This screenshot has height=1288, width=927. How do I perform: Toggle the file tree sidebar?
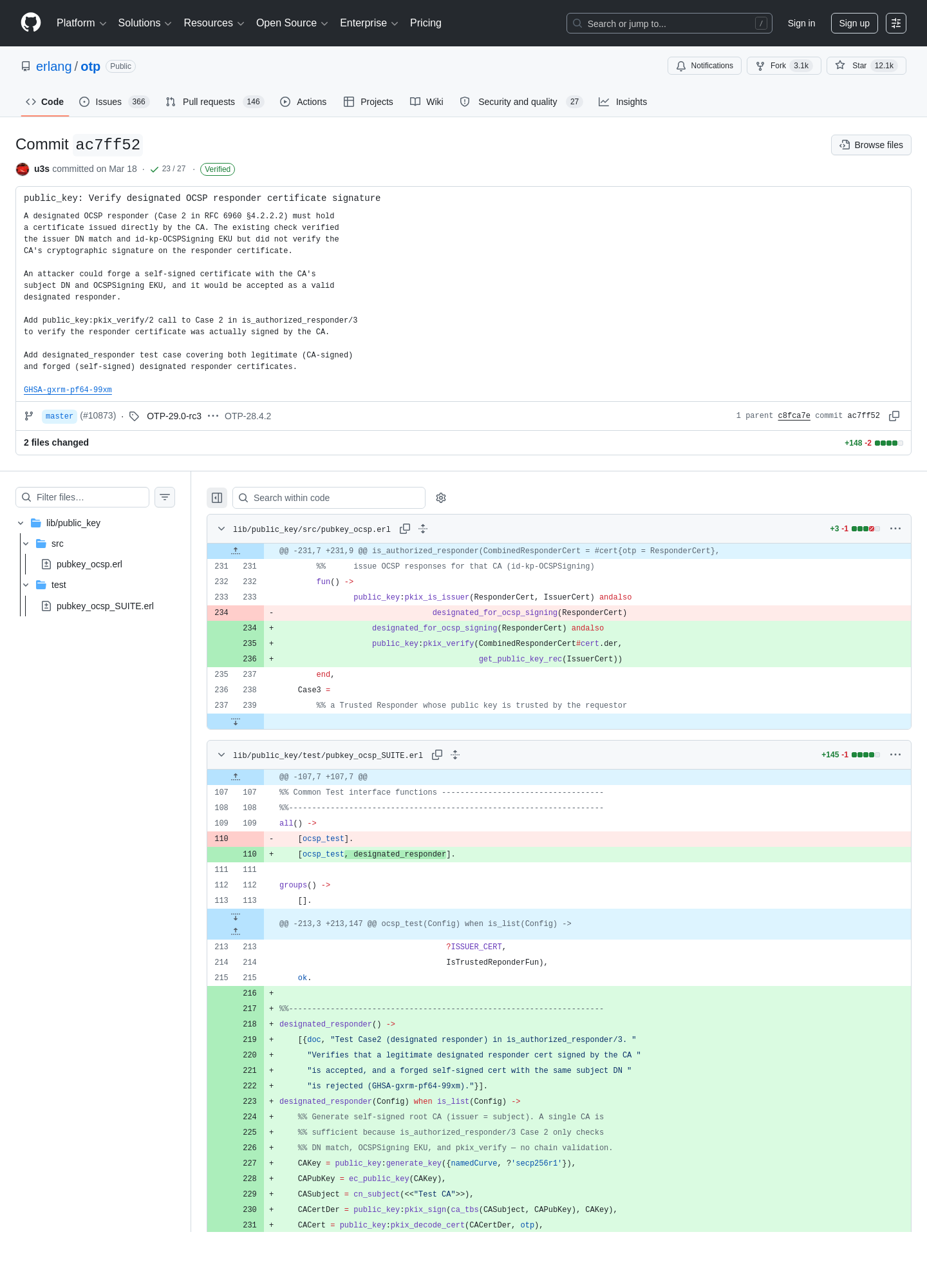coord(217,498)
